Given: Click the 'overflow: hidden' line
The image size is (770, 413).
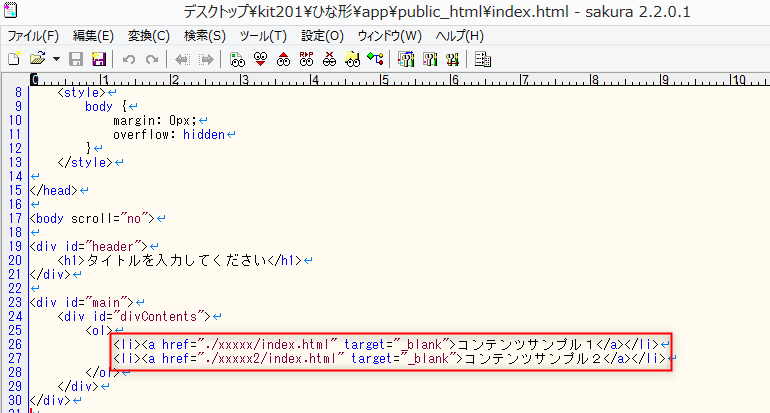Looking at the screenshot, I should click(x=169, y=135).
